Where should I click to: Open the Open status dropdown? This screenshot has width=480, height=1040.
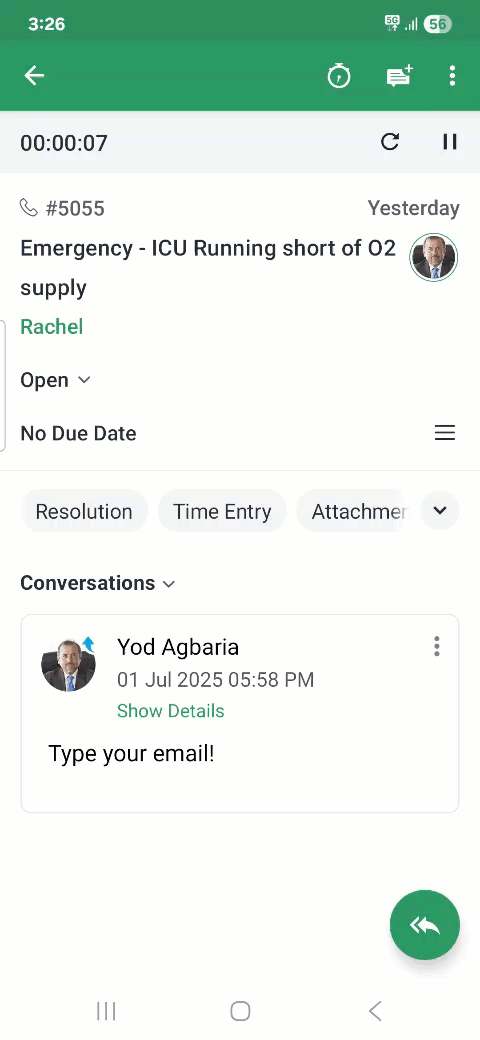55,380
